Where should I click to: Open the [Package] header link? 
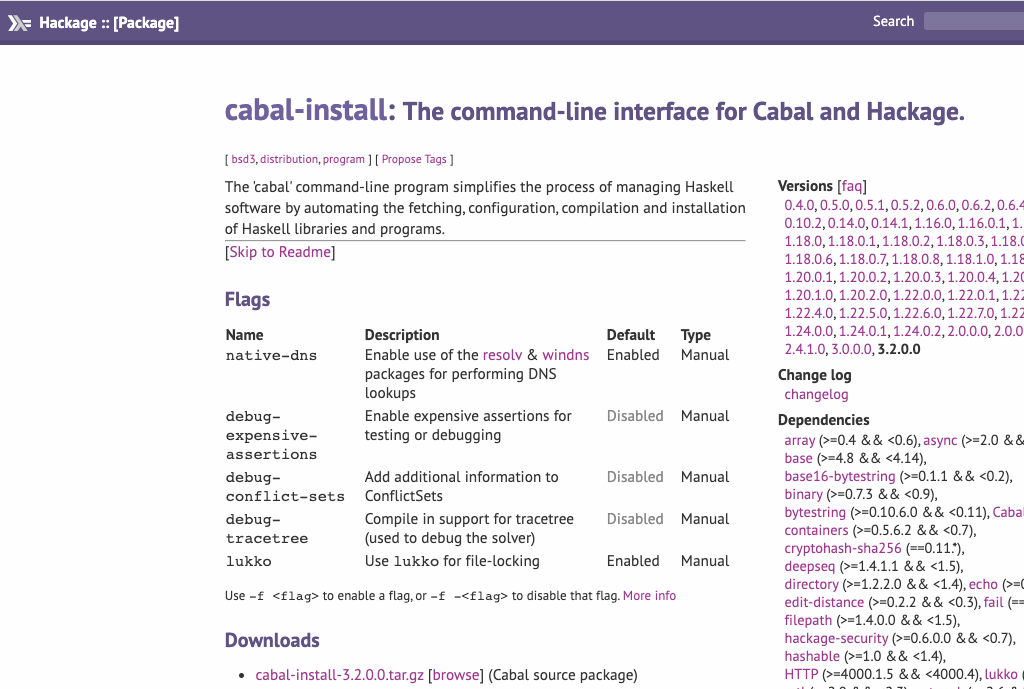[x=146, y=23]
